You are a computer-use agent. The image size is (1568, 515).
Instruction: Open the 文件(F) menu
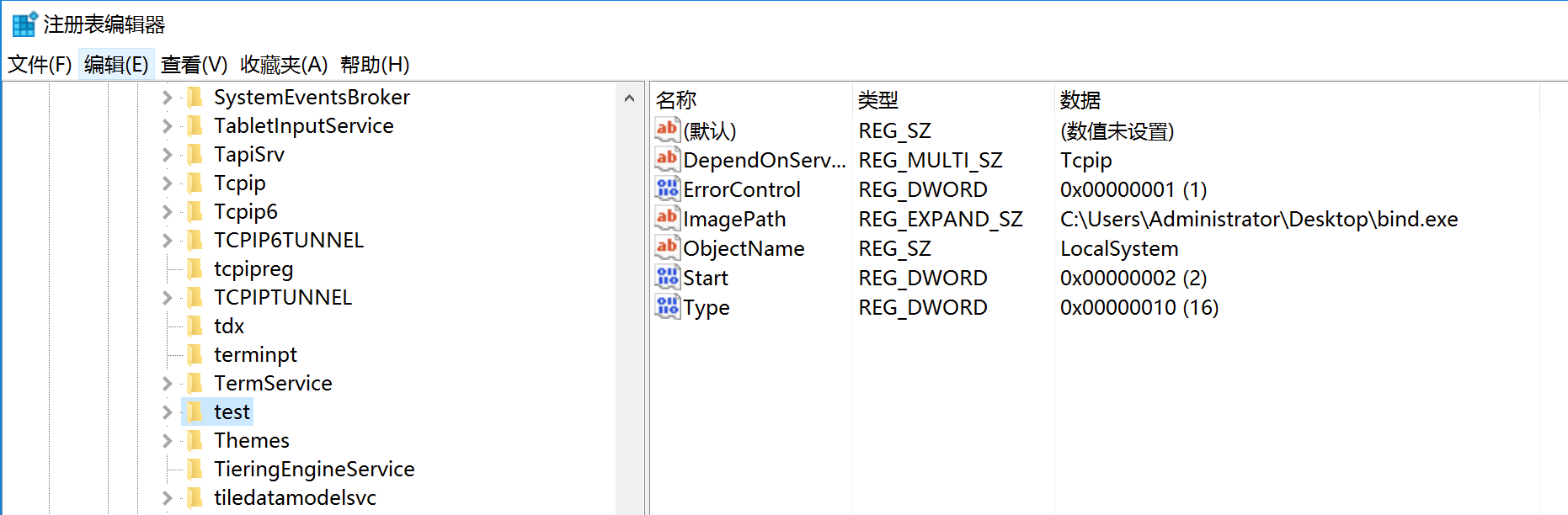(40, 65)
